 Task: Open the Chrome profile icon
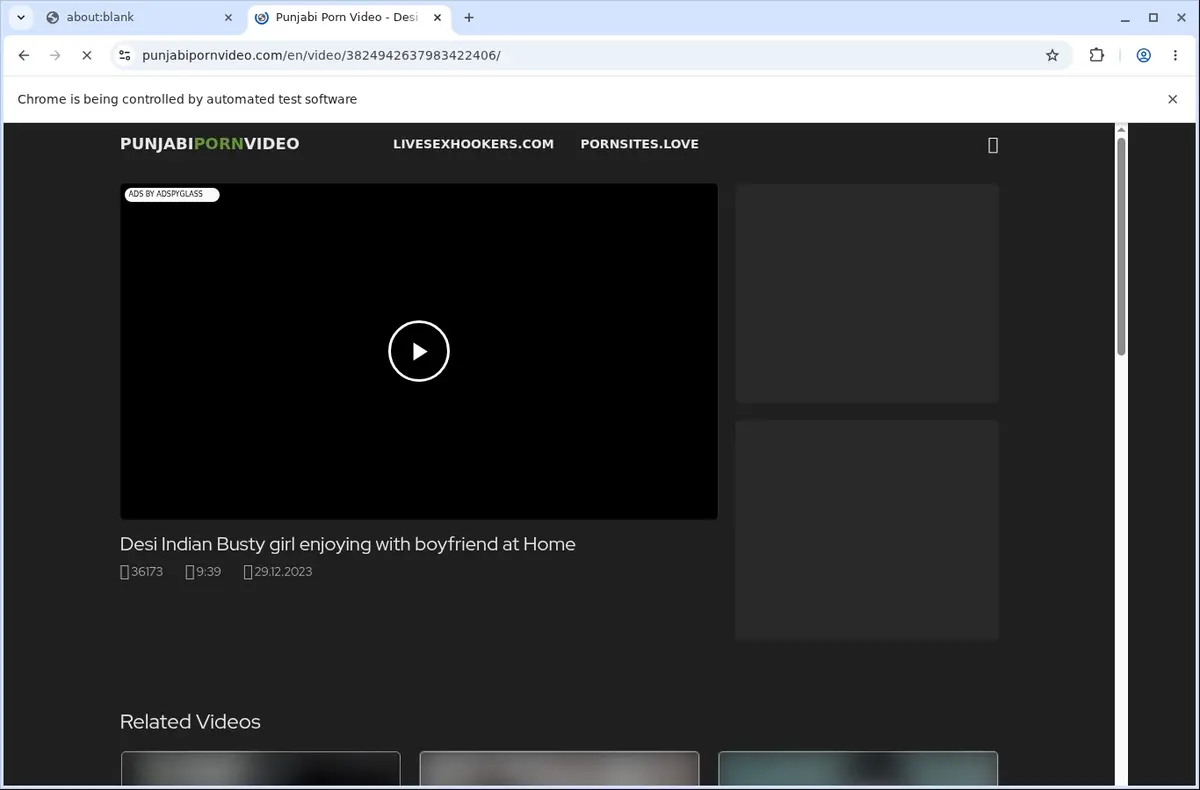[x=1143, y=56]
